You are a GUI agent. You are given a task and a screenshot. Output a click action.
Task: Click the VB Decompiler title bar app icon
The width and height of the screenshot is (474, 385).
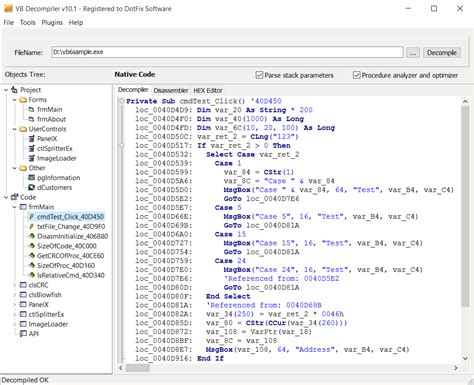(8, 8)
